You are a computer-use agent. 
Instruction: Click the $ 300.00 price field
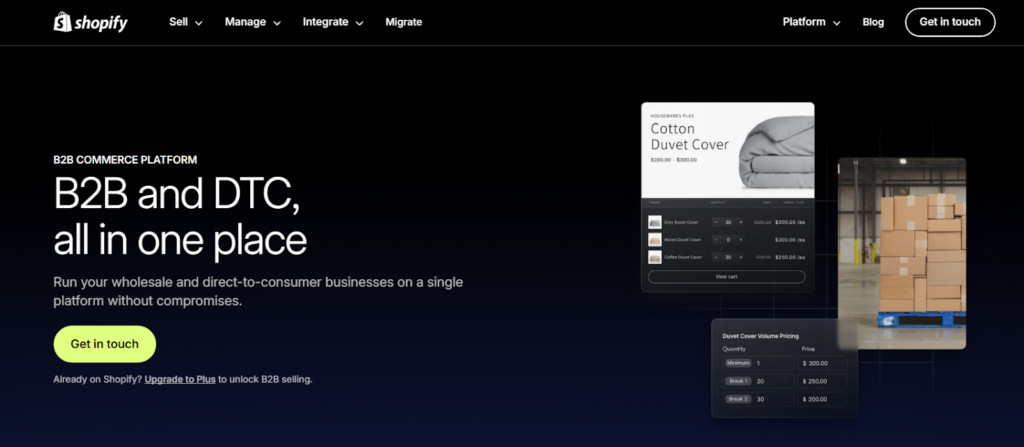(x=822, y=363)
